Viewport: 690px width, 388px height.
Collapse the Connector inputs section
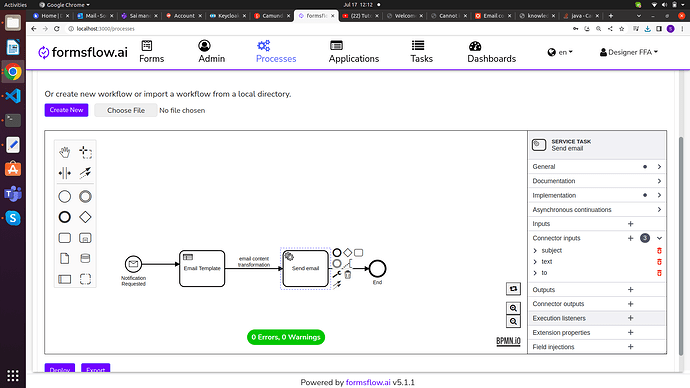[x=659, y=238]
